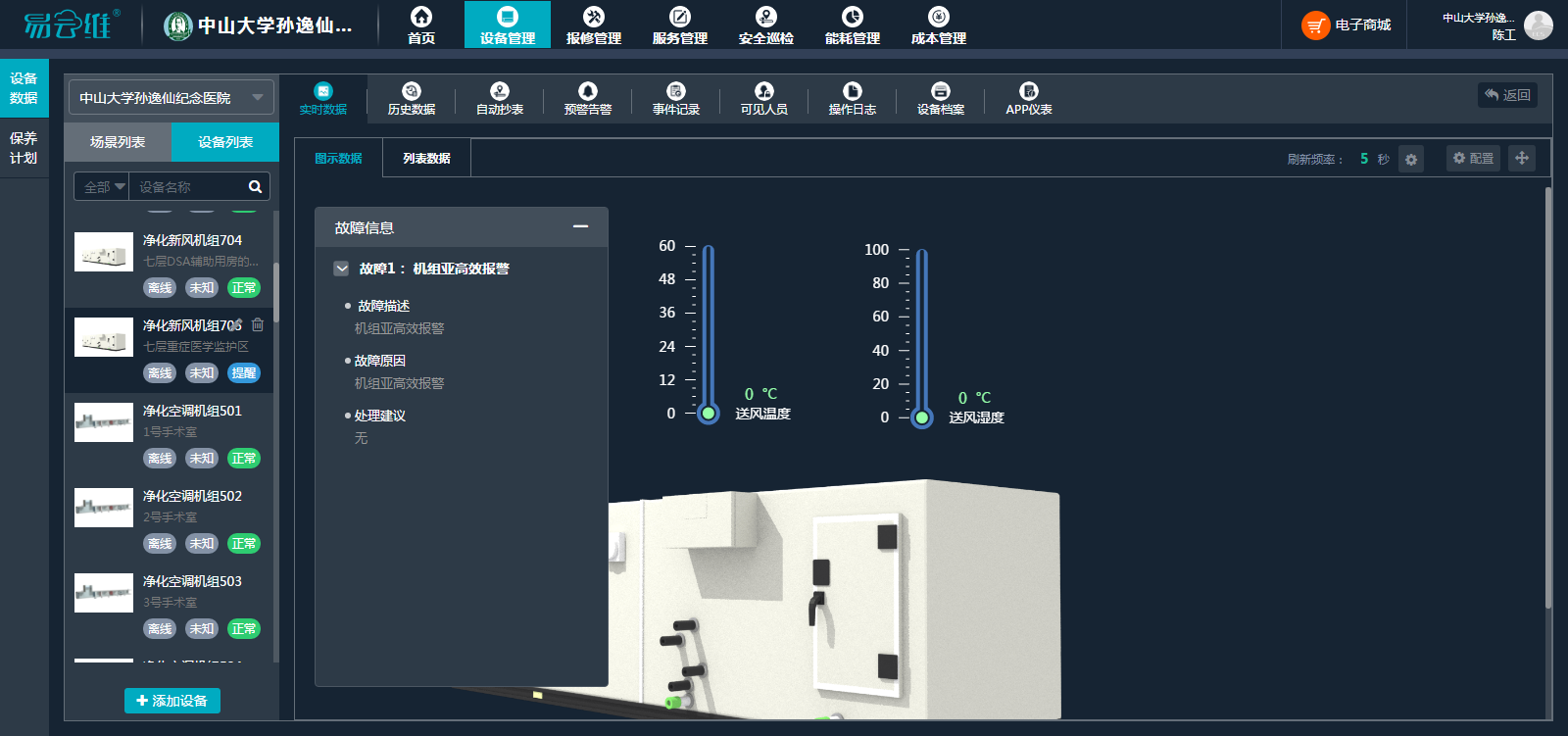Delete device using the trash icon
Viewport: 1568px width, 736px height.
(x=258, y=324)
